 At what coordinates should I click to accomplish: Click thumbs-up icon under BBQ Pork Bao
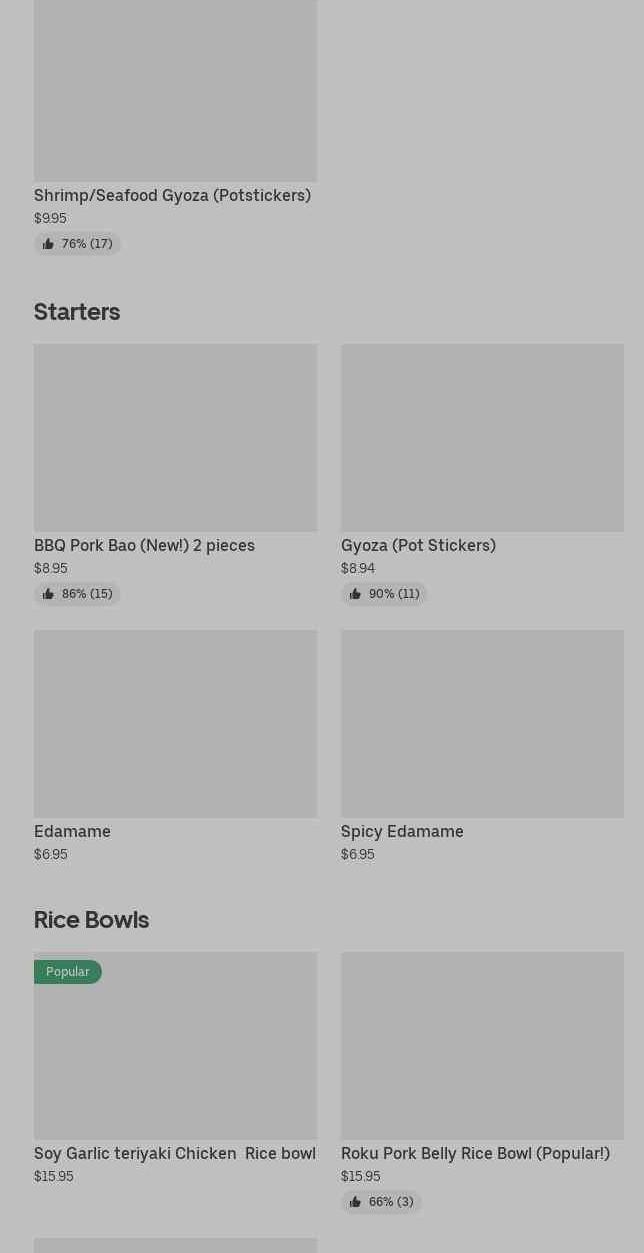[48, 594]
